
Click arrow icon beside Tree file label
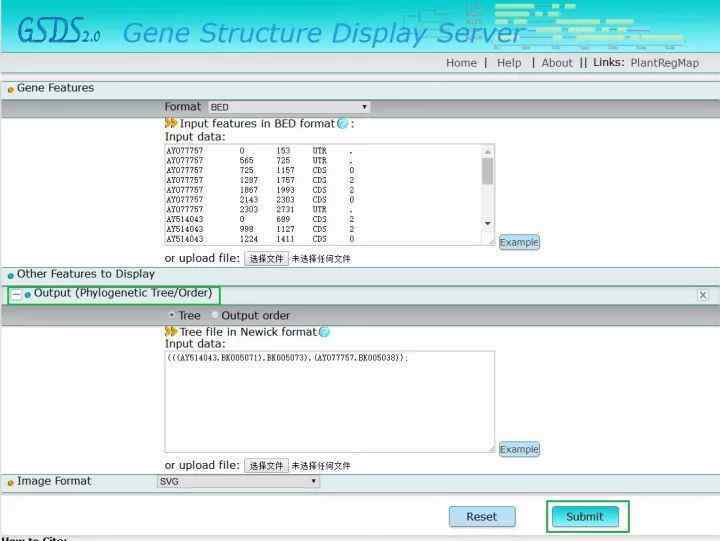point(171,332)
